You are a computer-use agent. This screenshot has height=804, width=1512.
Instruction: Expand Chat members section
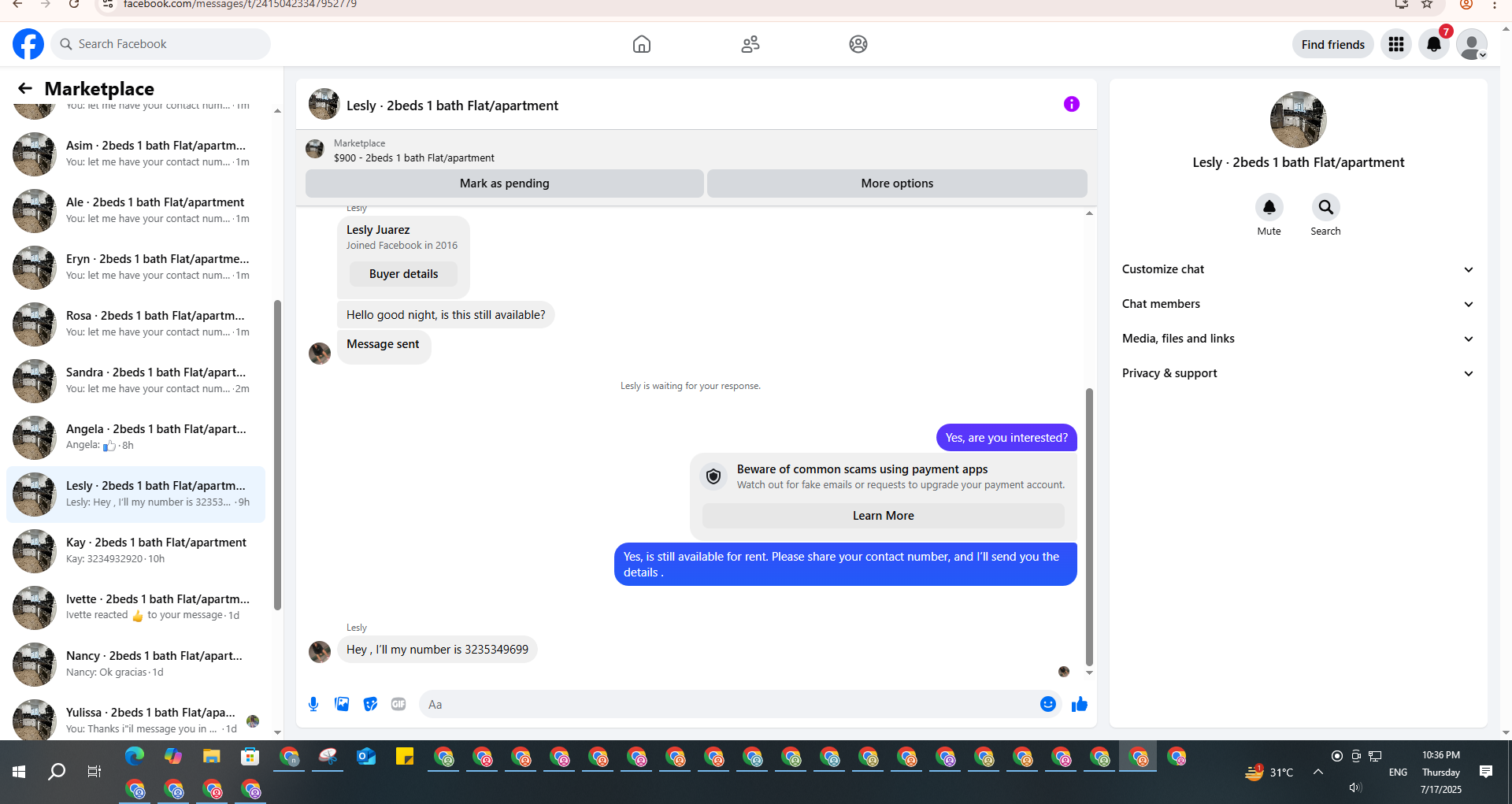point(1298,304)
